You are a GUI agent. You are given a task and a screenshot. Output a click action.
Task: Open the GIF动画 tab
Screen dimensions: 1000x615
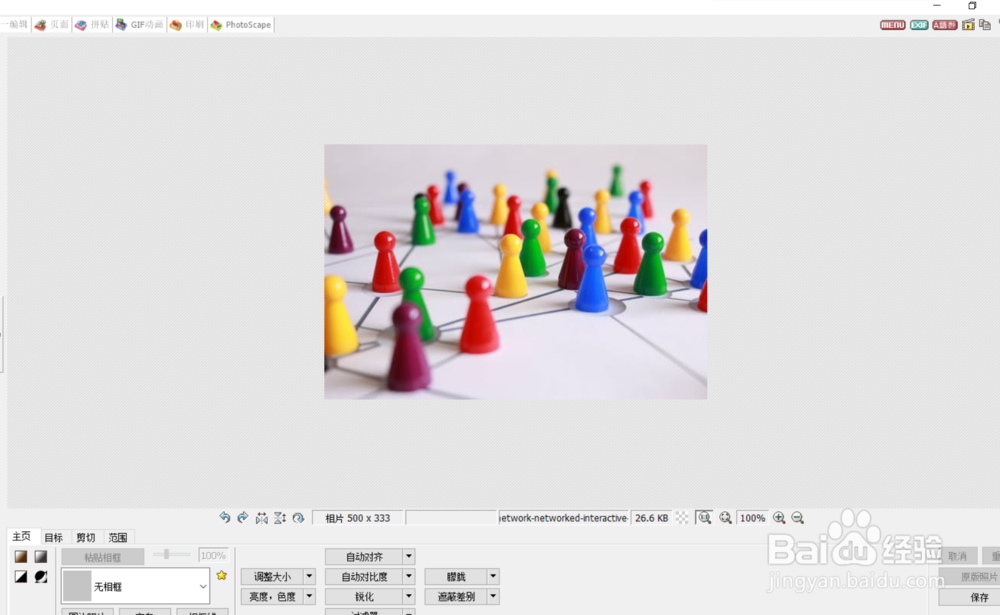pos(140,25)
